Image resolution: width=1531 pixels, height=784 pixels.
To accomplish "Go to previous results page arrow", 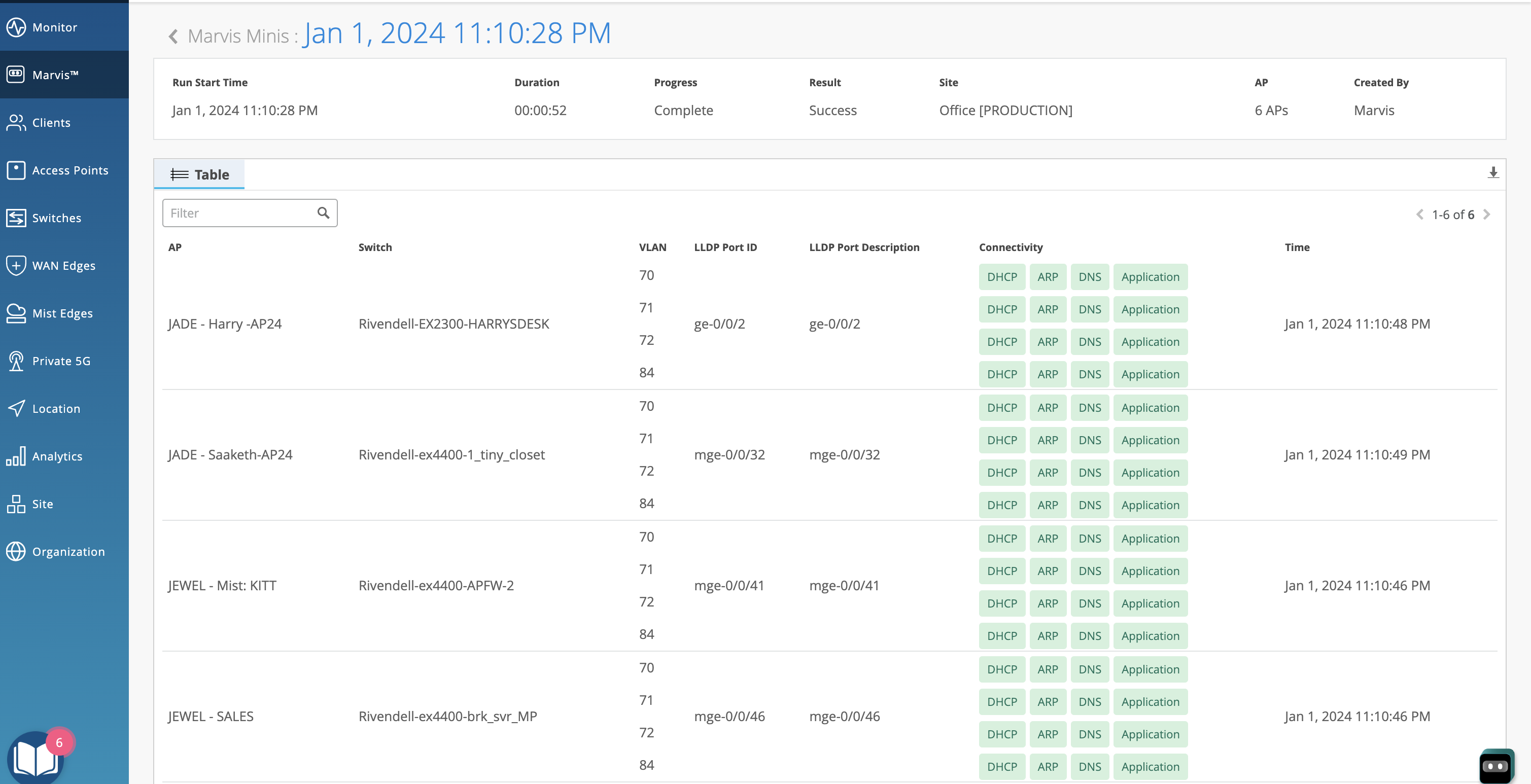I will [1420, 215].
